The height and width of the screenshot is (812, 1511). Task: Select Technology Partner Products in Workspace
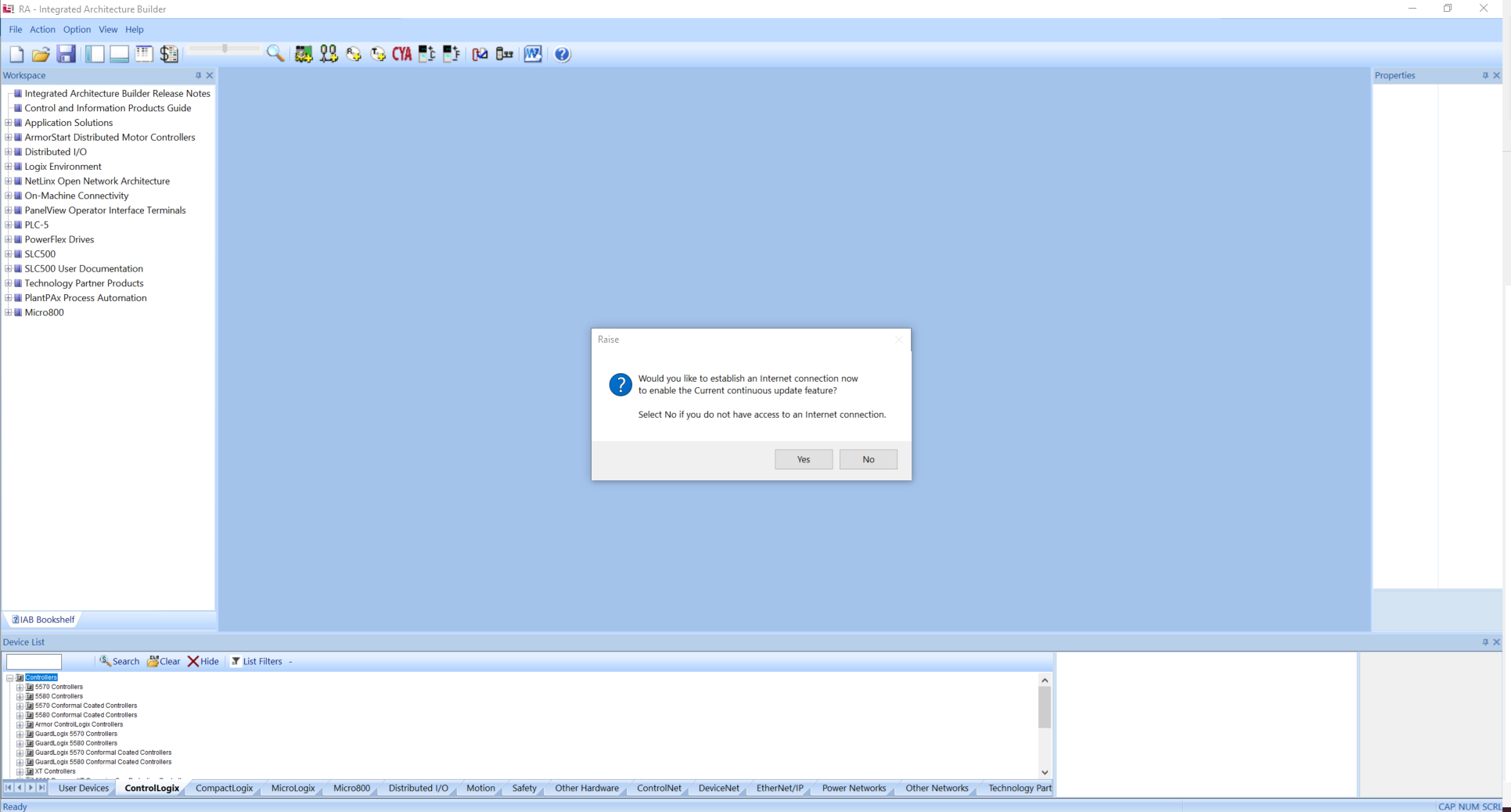84,283
